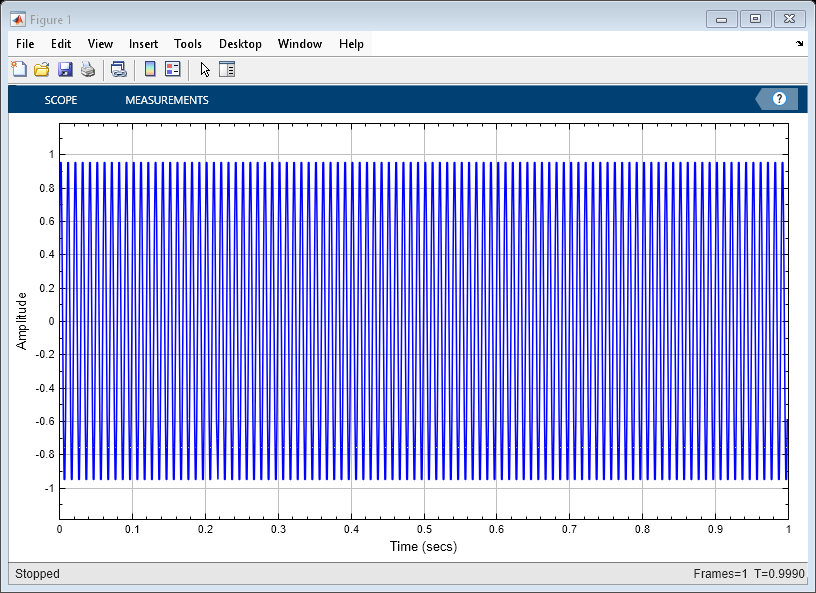
Task: Open the File menu
Action: tap(25, 44)
